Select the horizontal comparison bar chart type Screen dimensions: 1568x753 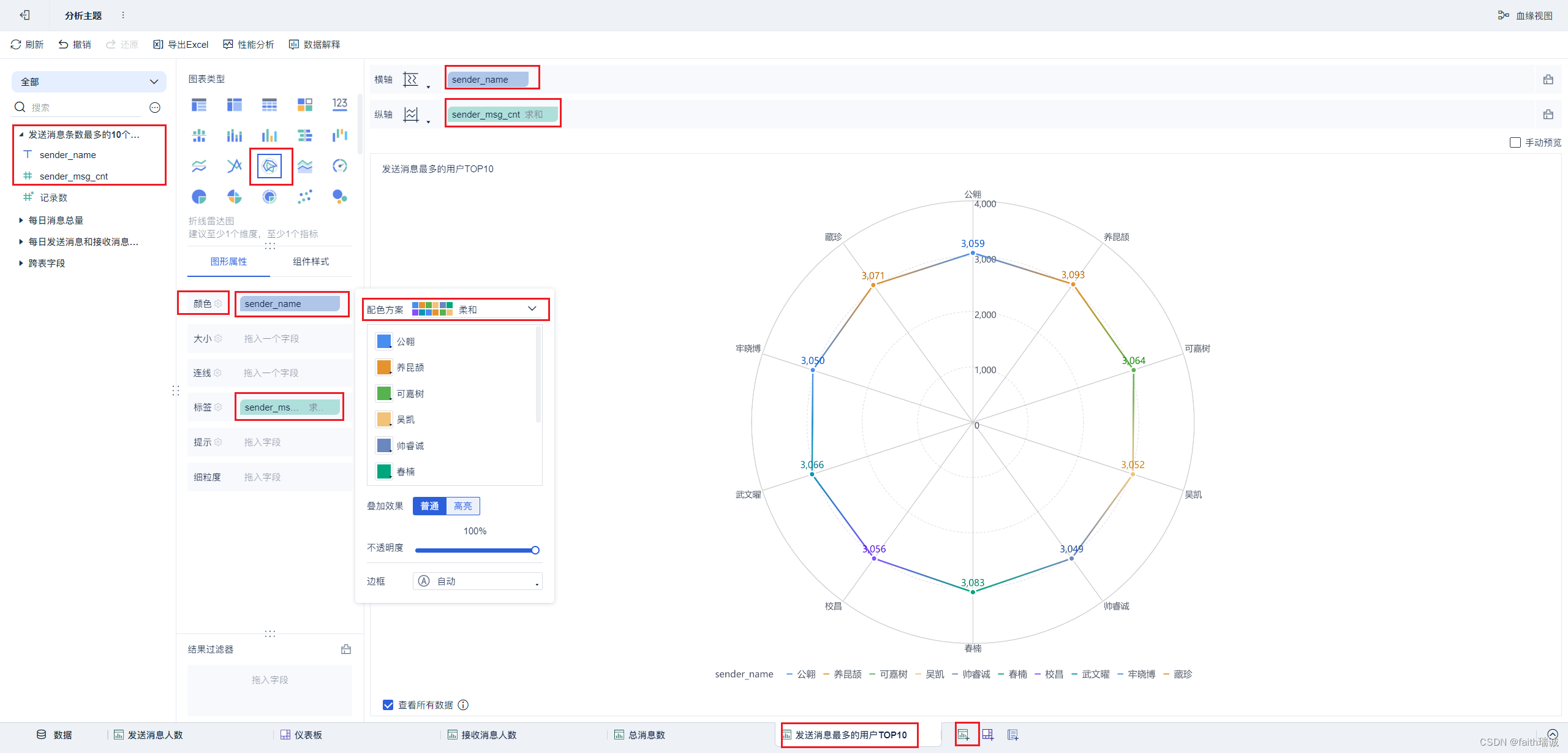(305, 135)
